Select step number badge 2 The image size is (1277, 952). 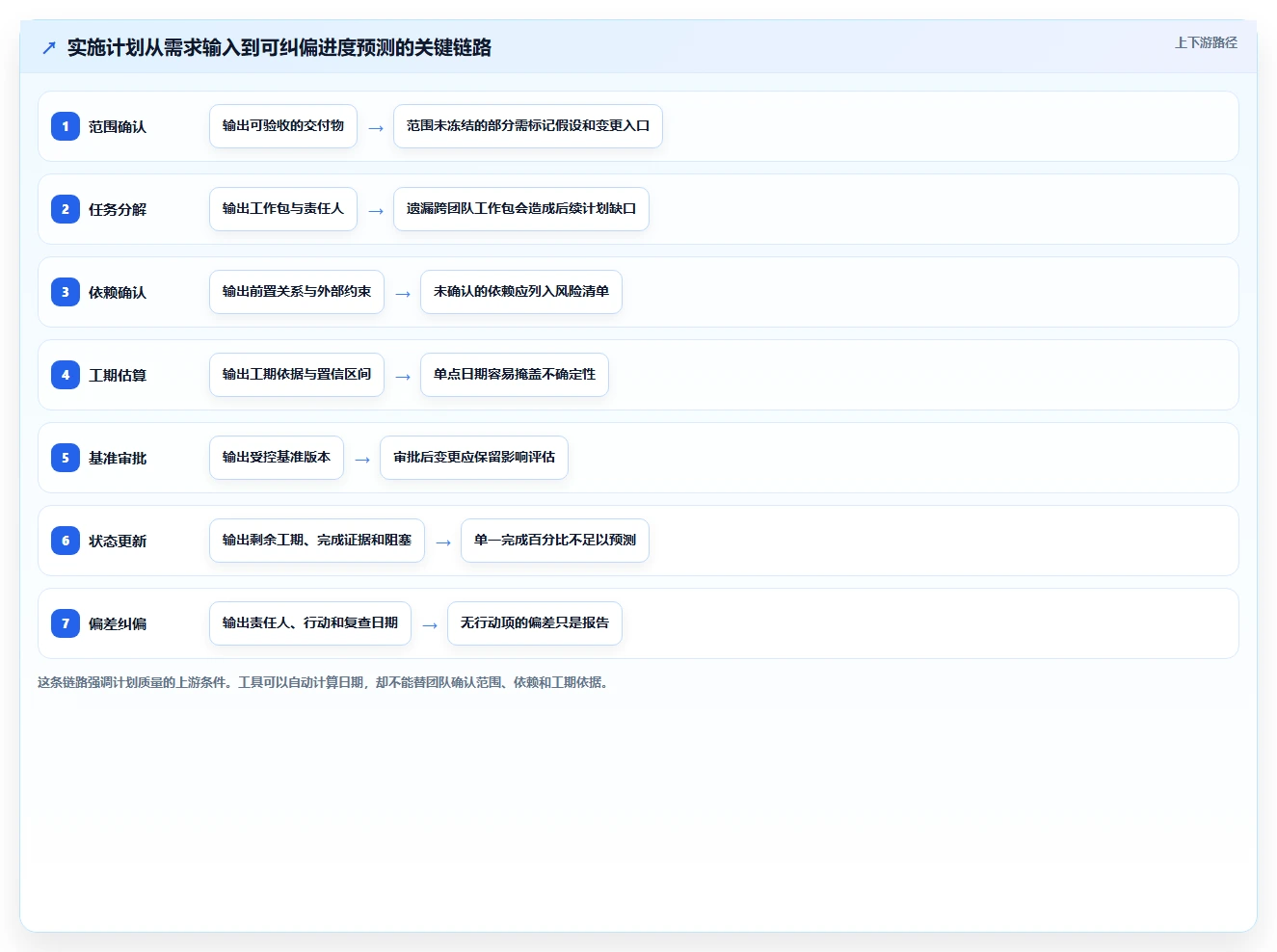tap(66, 209)
